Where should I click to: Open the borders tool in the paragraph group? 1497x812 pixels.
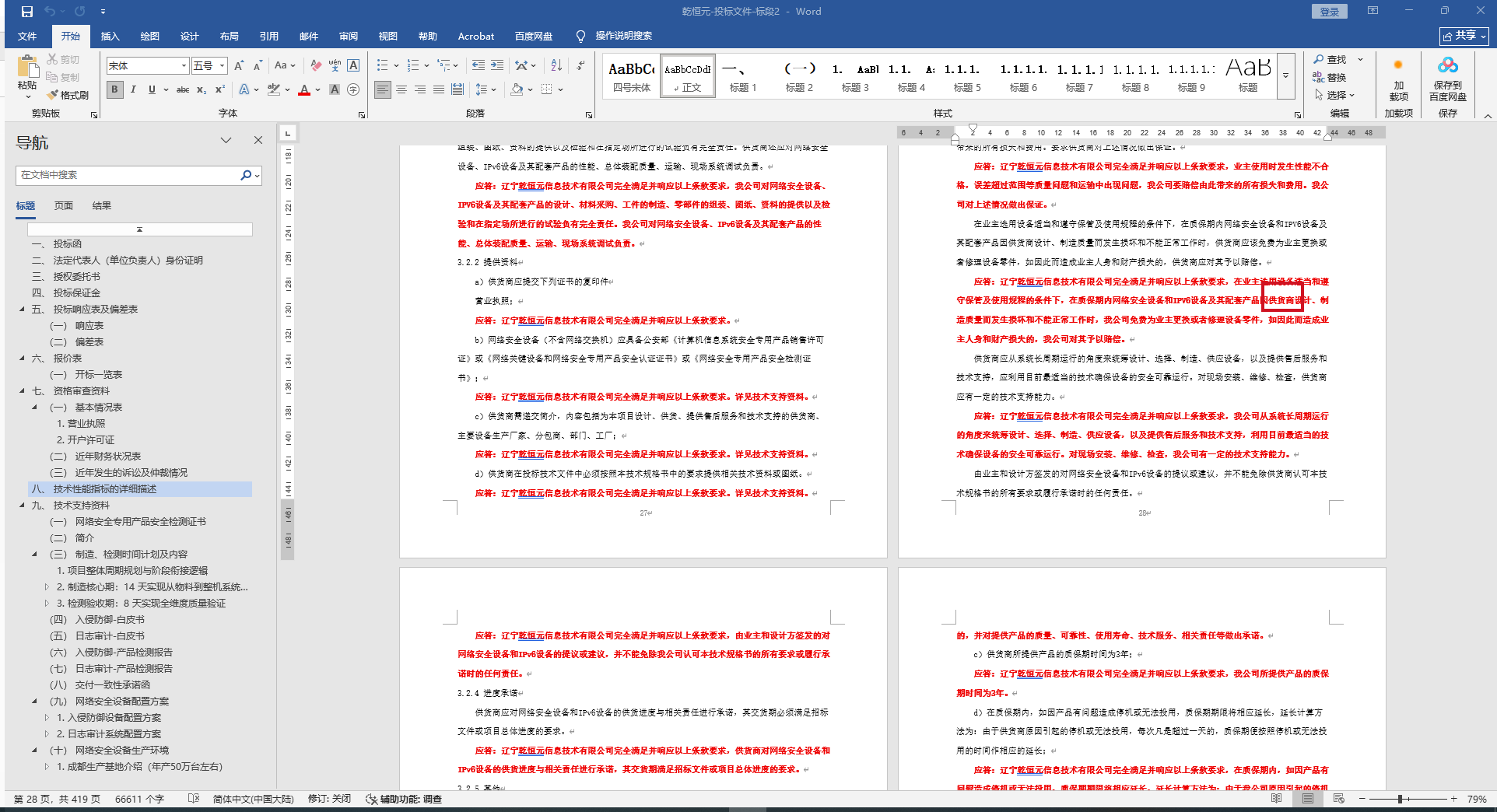pos(547,89)
